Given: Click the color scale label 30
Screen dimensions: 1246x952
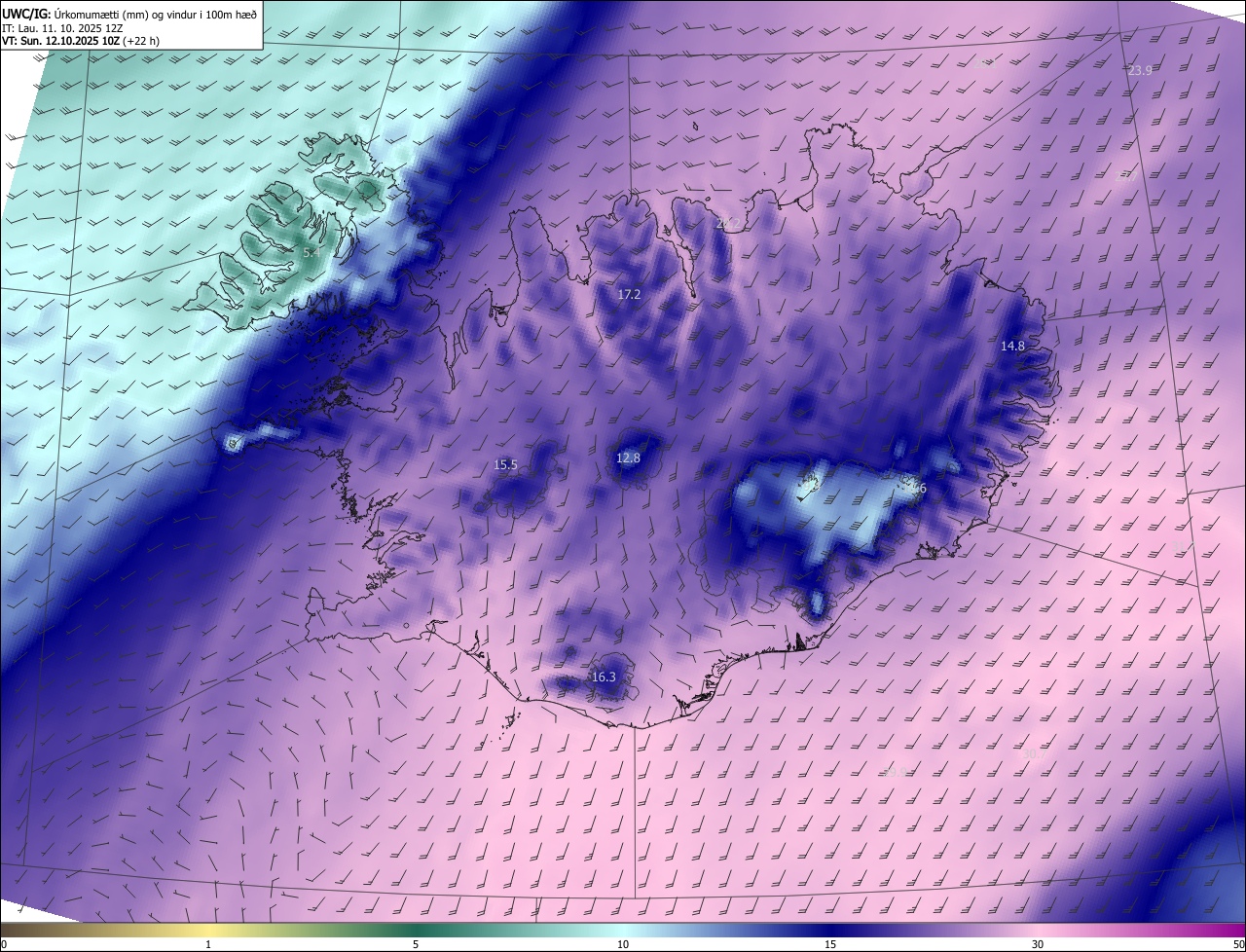Looking at the screenshot, I should tap(1038, 944).
